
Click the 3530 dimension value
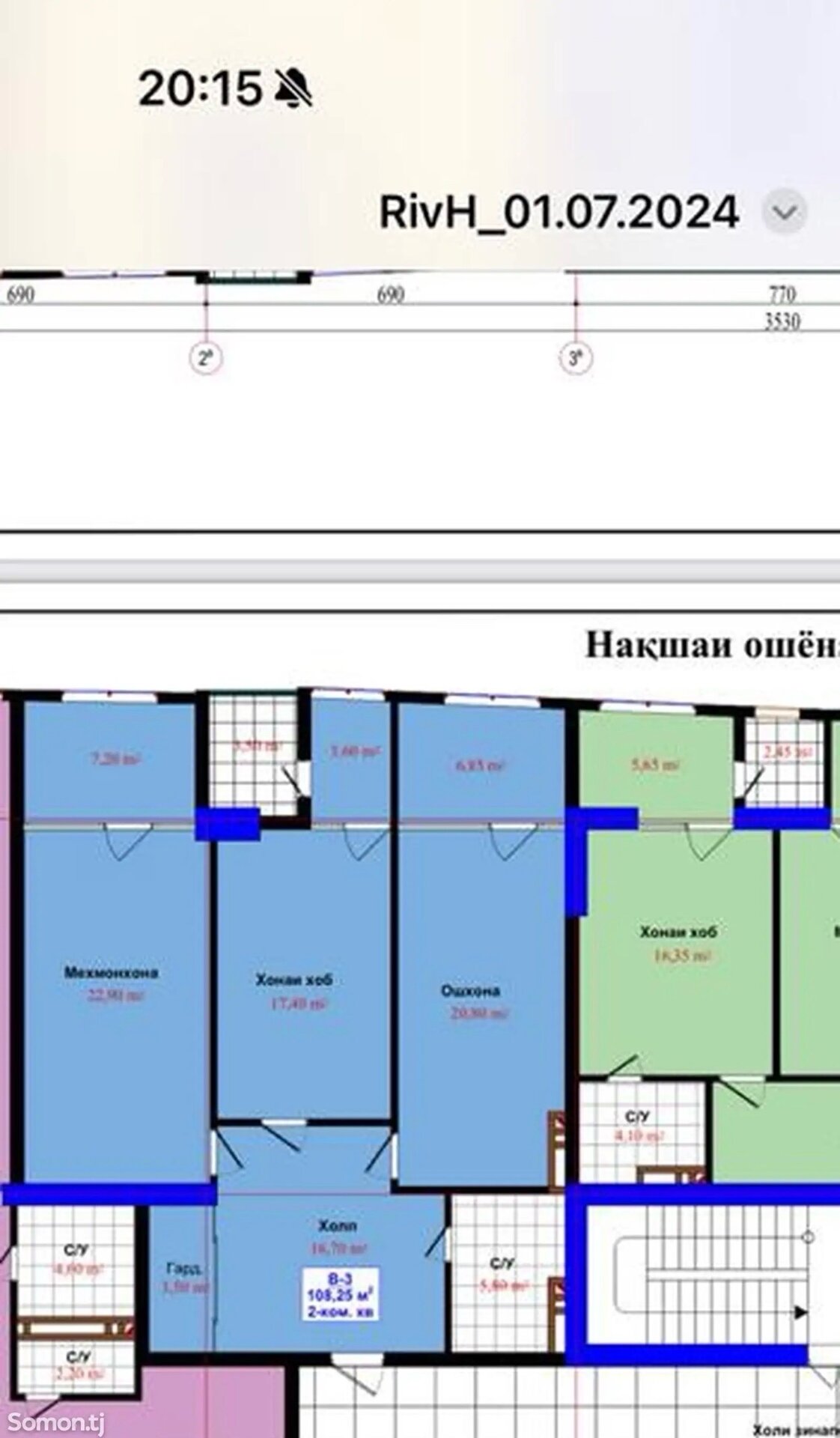(782, 321)
